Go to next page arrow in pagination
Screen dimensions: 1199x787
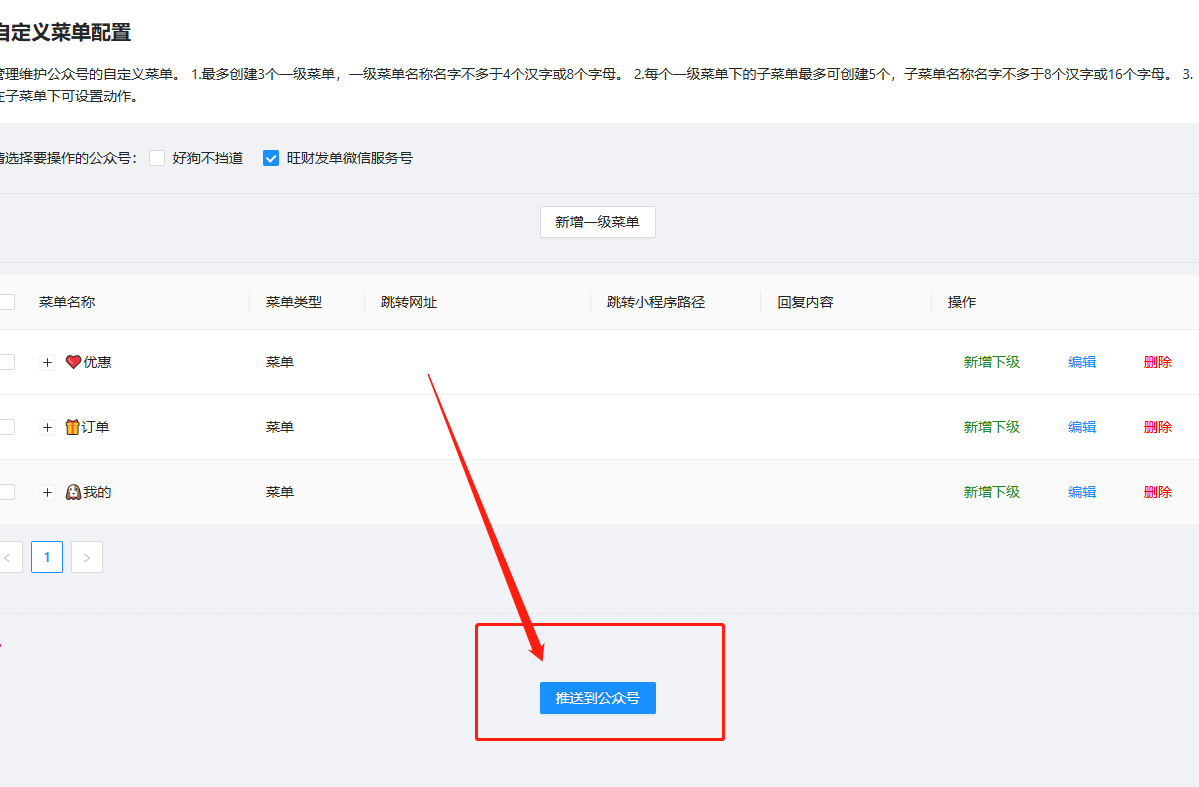click(87, 558)
